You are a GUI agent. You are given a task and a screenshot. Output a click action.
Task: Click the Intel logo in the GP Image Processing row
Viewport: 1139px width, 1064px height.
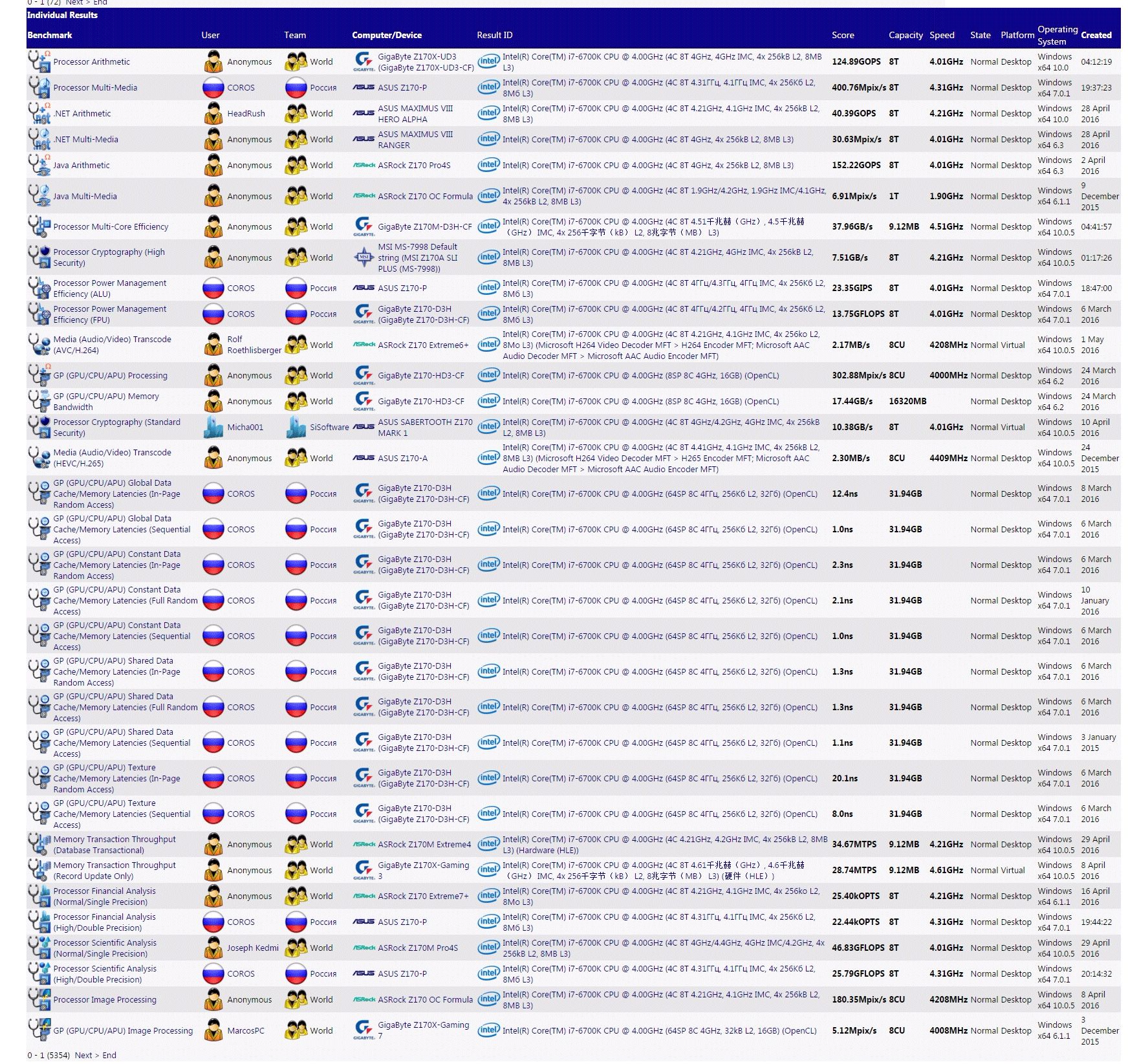(x=488, y=1030)
